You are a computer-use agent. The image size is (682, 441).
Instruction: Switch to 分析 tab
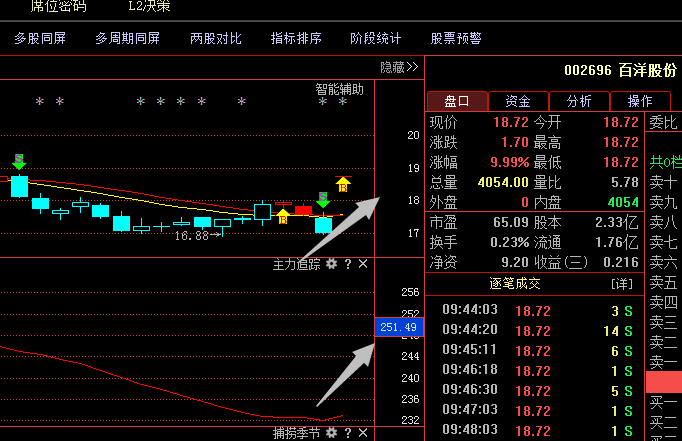(x=579, y=101)
